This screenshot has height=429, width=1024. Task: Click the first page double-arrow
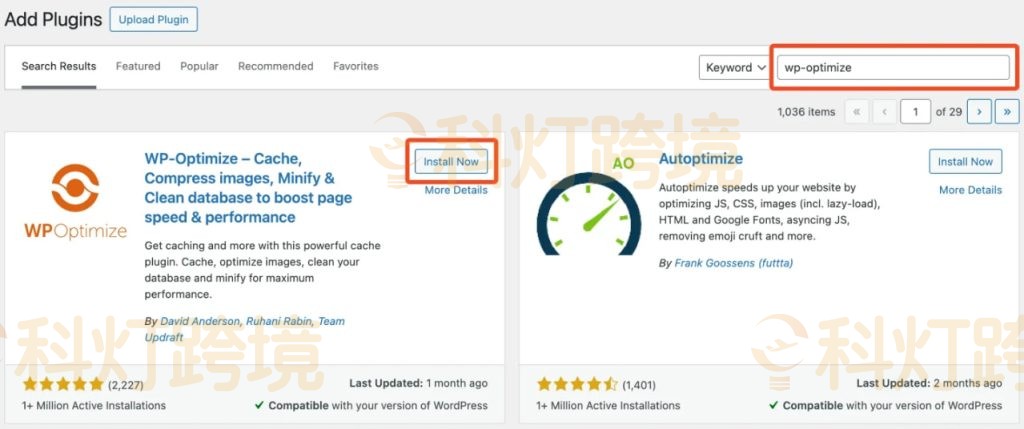857,112
